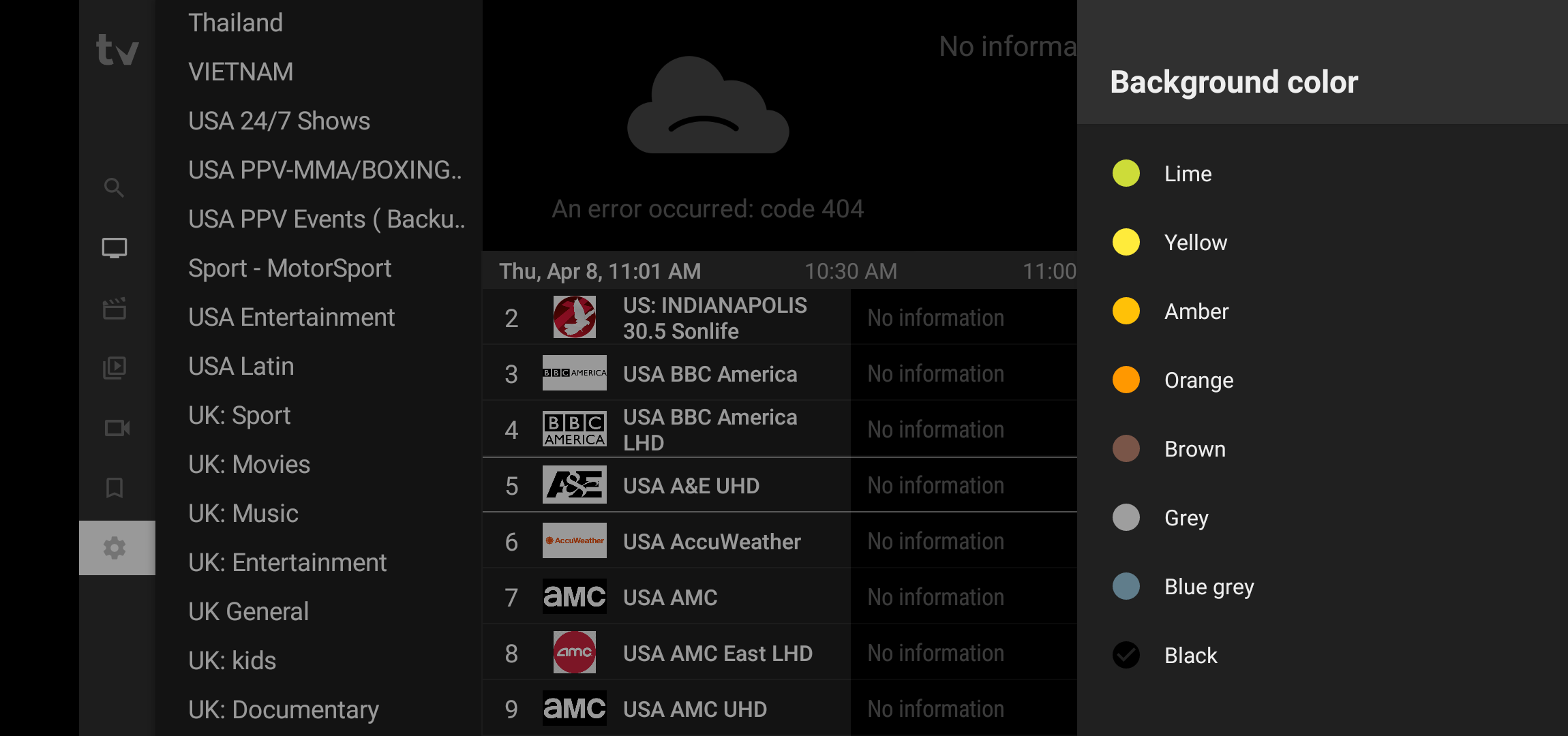The height and width of the screenshot is (736, 1568).
Task: Select the Brown background option label
Action: point(1195,449)
